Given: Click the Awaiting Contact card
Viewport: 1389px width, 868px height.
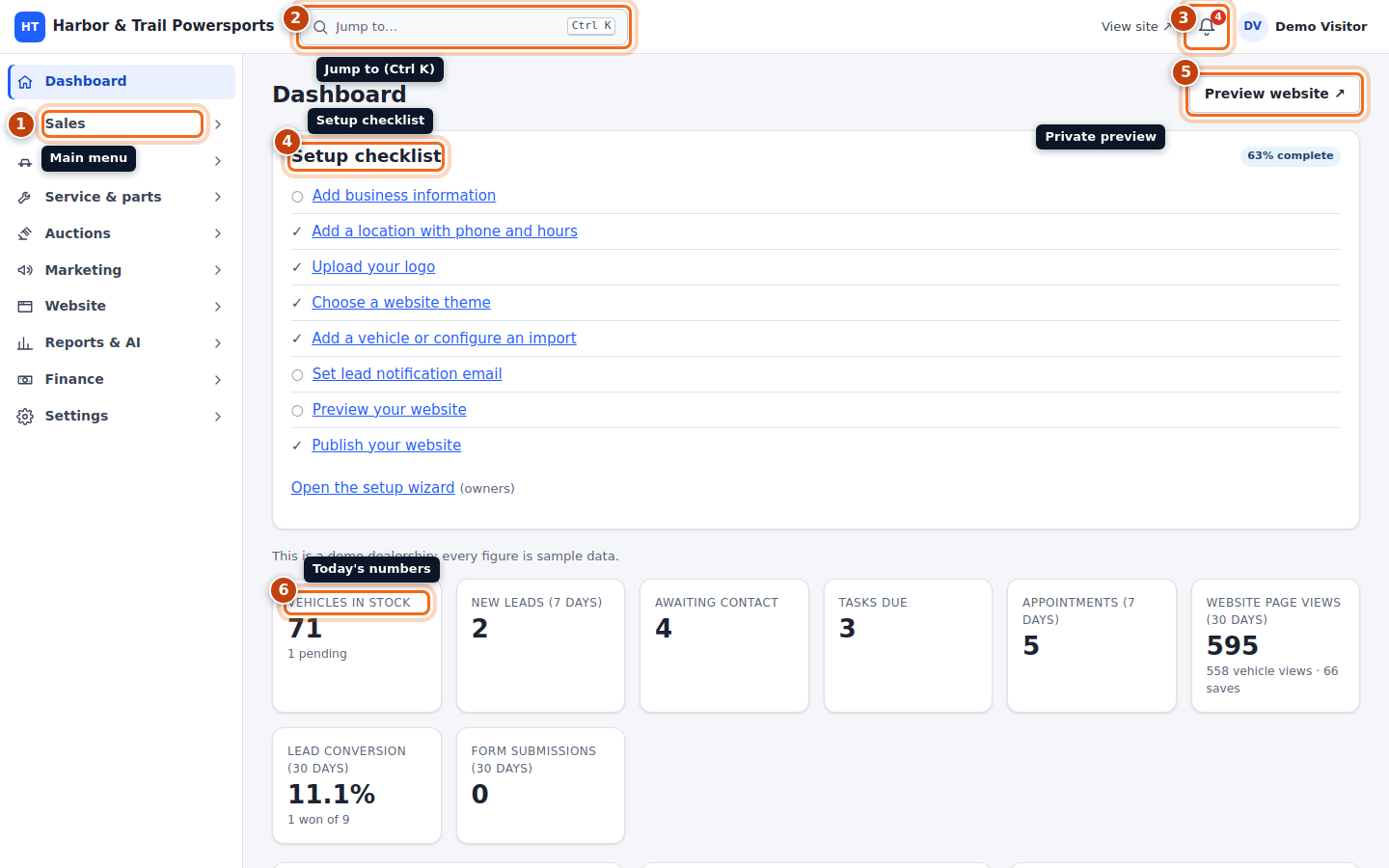Looking at the screenshot, I should (x=724, y=645).
